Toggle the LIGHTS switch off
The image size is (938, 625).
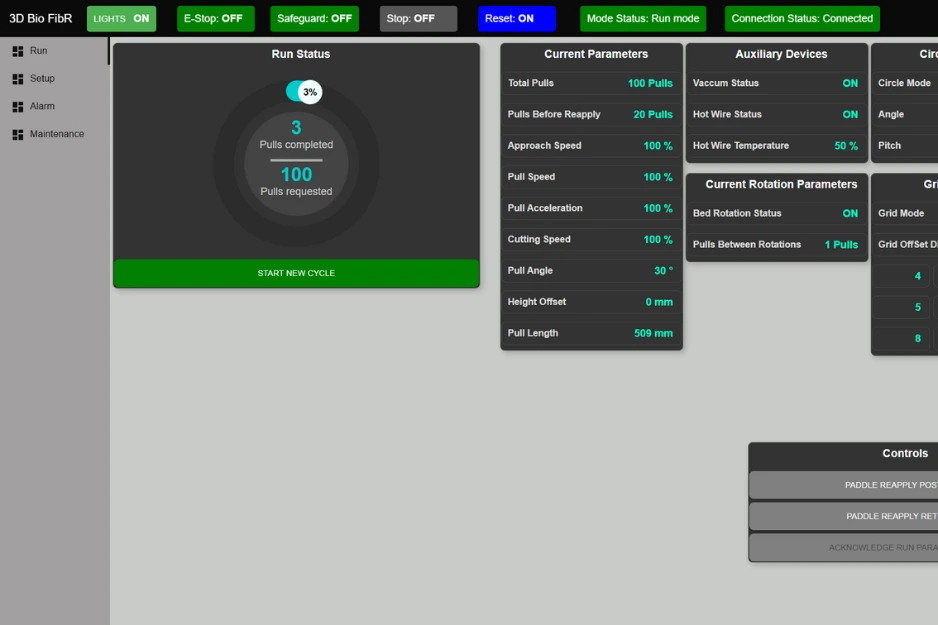pos(121,18)
